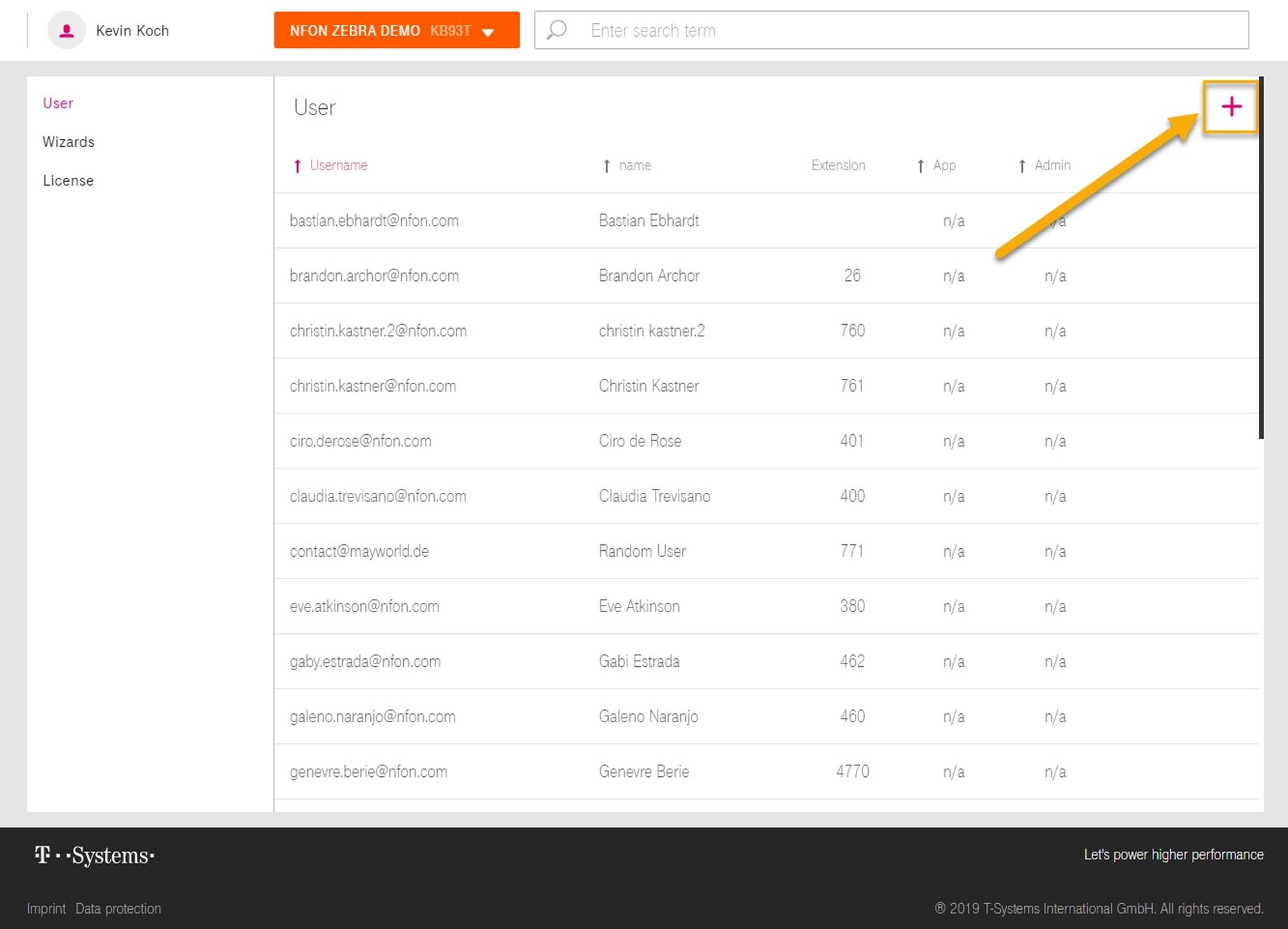This screenshot has height=929, width=1288.
Task: Click sort arrow beside name column
Action: pyautogui.click(x=606, y=166)
